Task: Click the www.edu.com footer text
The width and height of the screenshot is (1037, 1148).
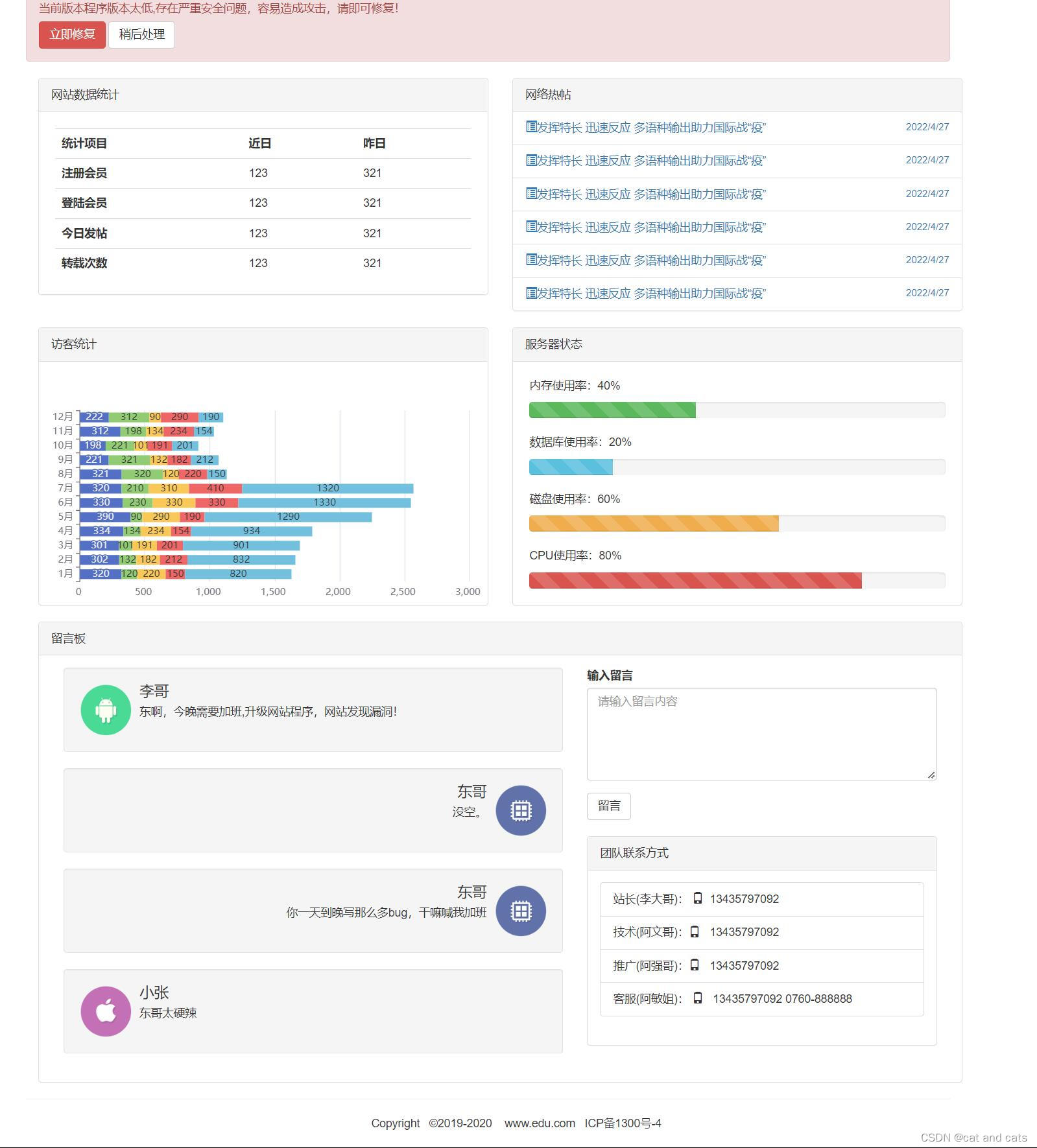Action: point(540,1123)
